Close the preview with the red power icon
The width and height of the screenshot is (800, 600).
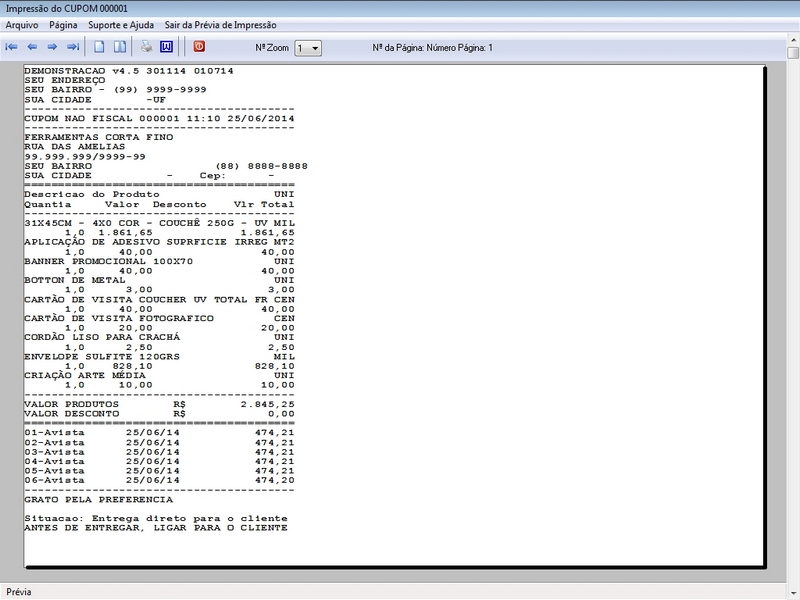199,47
